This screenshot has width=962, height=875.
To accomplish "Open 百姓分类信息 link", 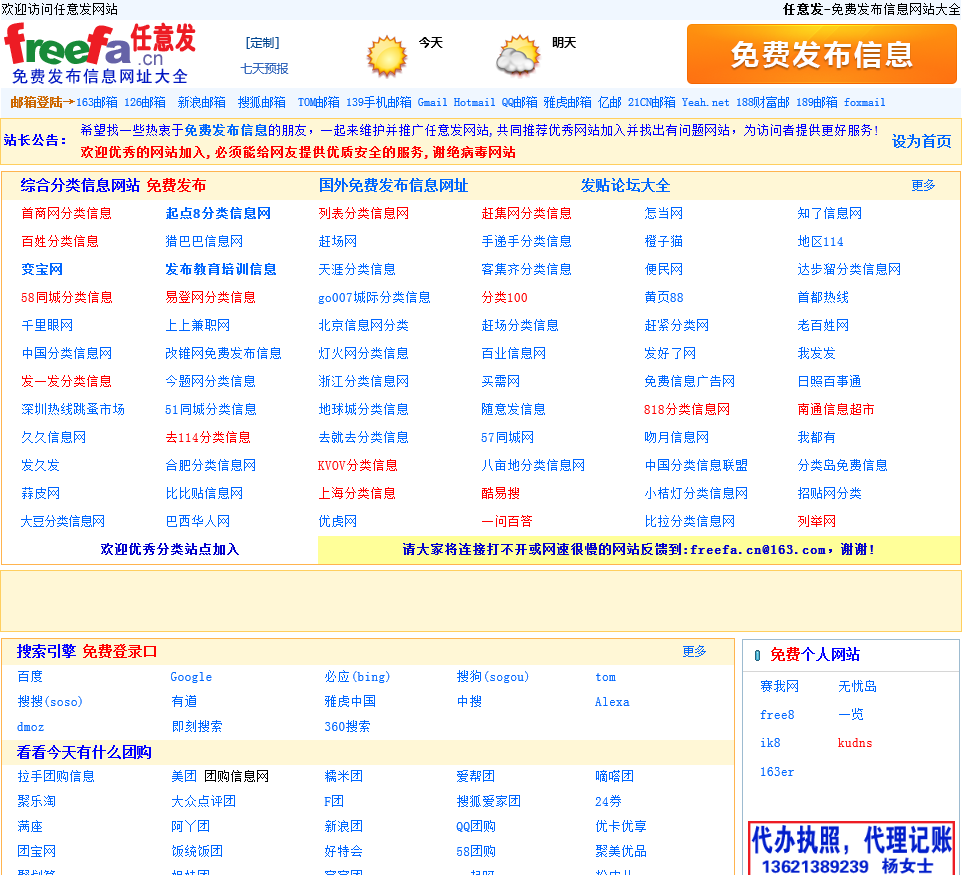I will (x=60, y=242).
